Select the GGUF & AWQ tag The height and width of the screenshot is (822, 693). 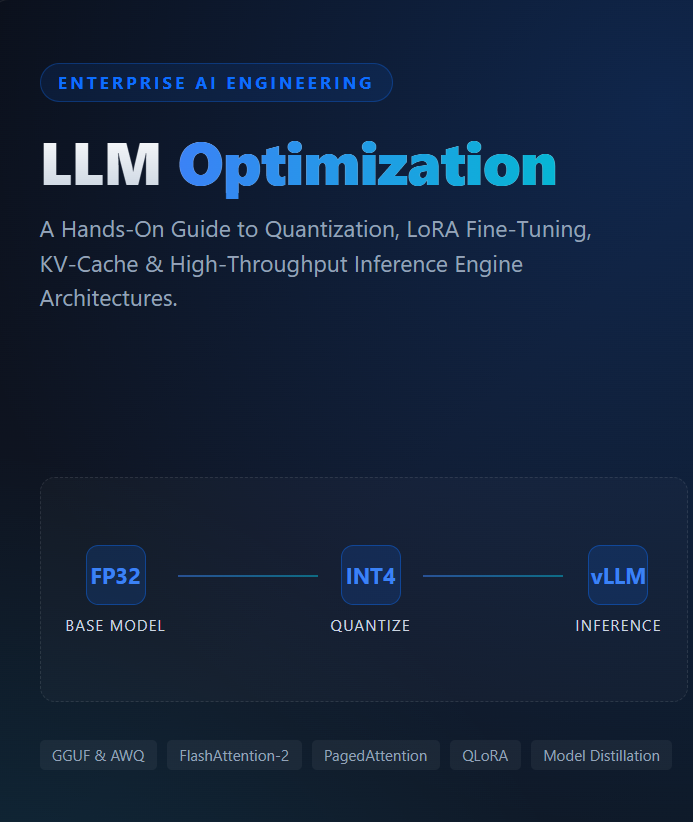[99, 755]
